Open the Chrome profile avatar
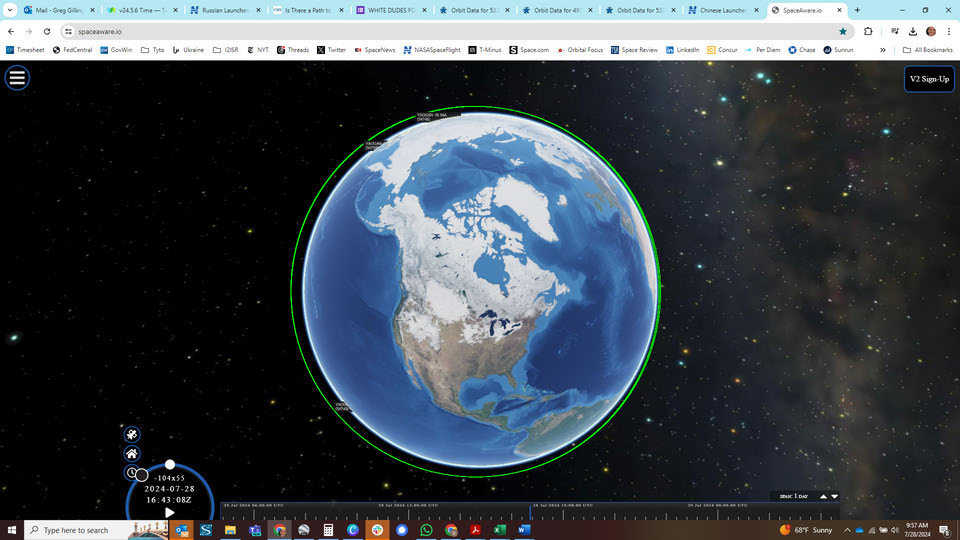 (931, 31)
